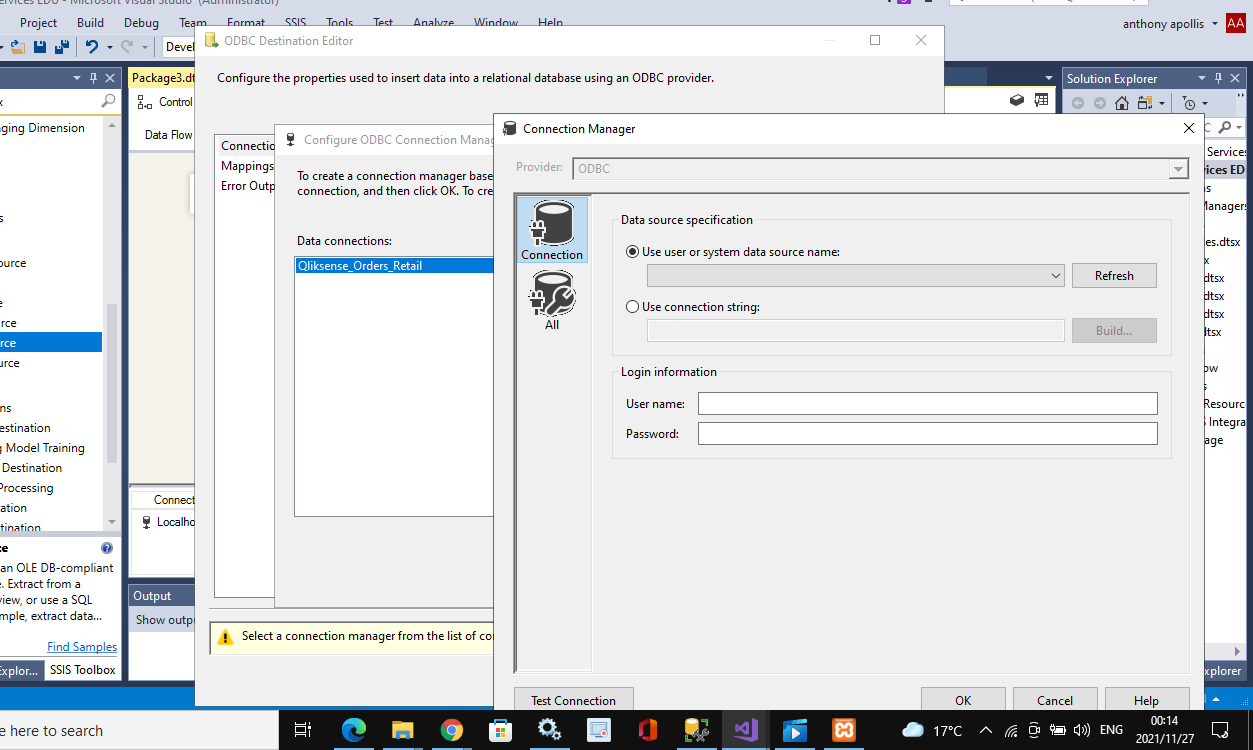This screenshot has height=750, width=1253.
Task: Switch to the Data Flow tab
Action: tap(168, 134)
